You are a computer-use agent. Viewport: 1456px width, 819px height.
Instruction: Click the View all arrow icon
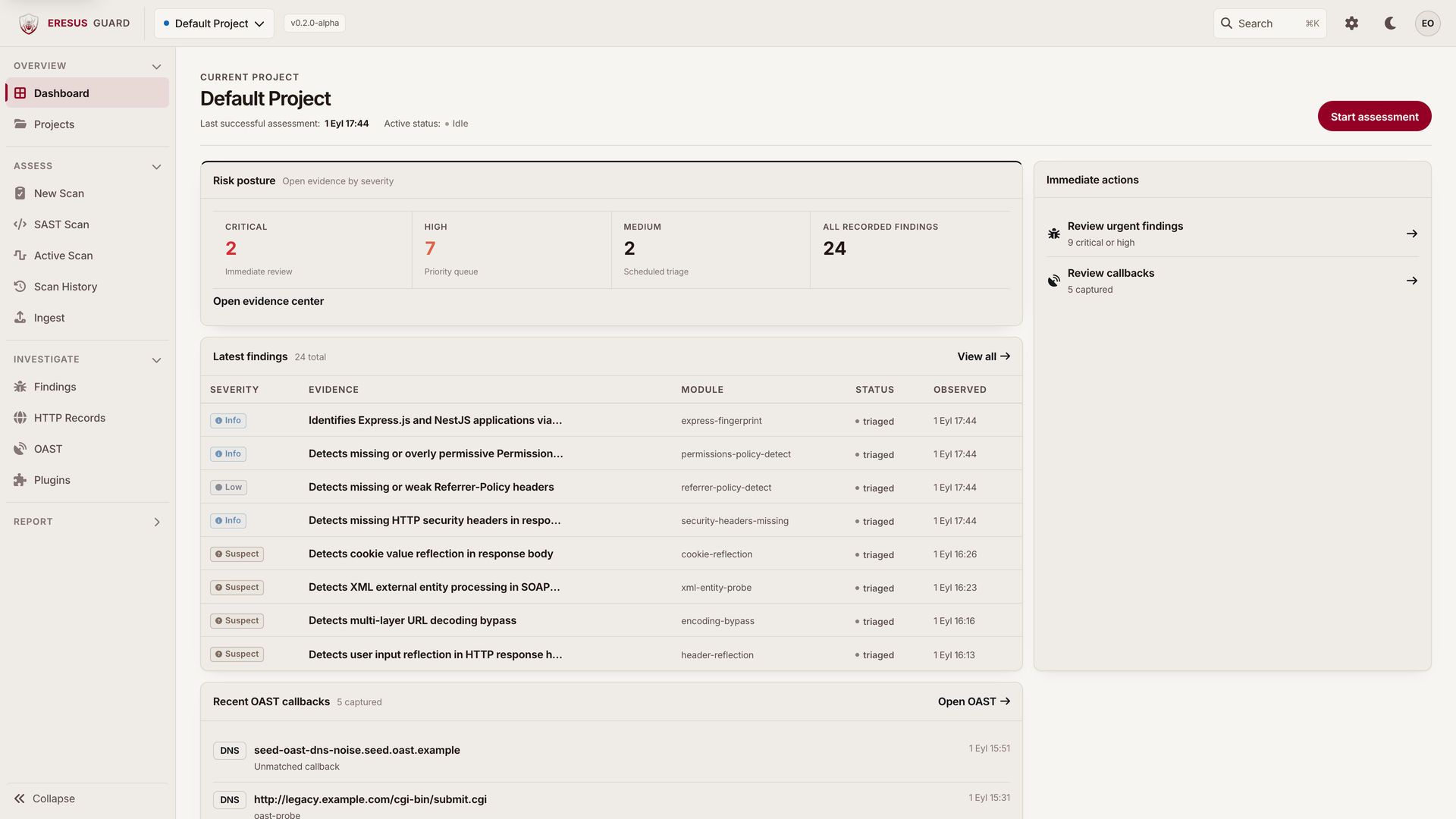pos(1006,356)
